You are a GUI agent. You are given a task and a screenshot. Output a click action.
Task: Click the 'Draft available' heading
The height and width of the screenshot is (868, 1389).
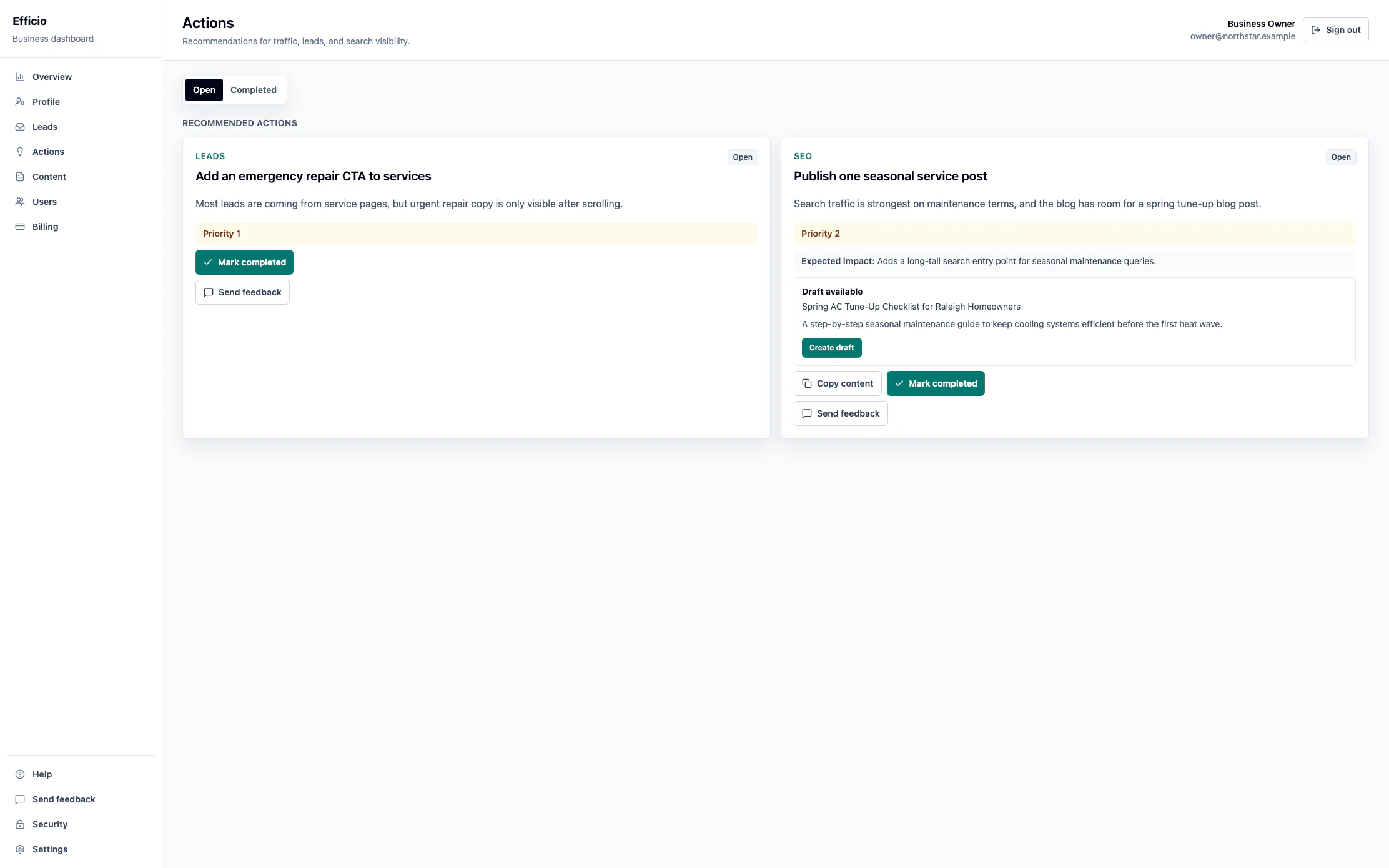coord(832,292)
